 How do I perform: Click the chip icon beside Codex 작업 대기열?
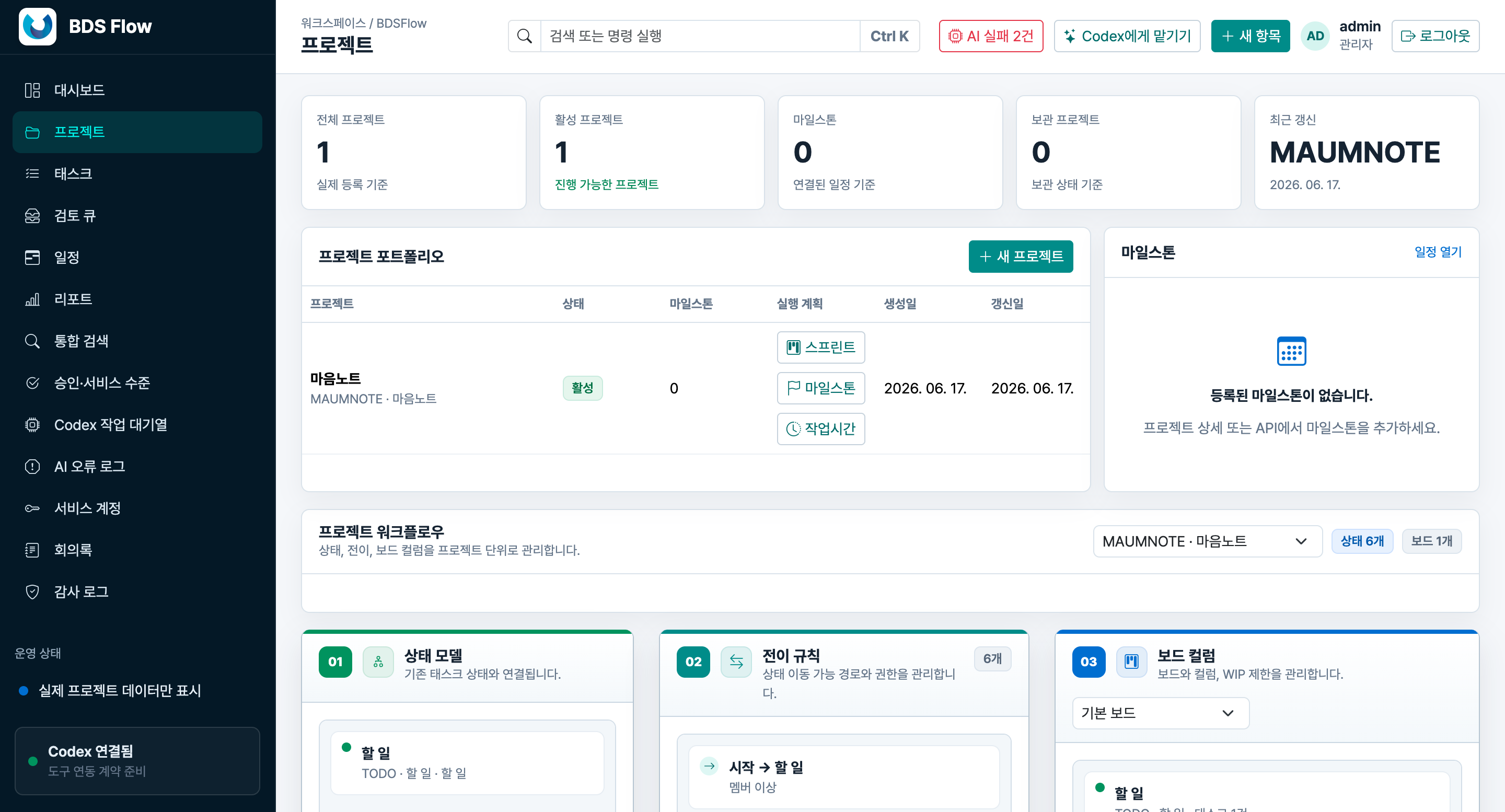tap(32, 425)
